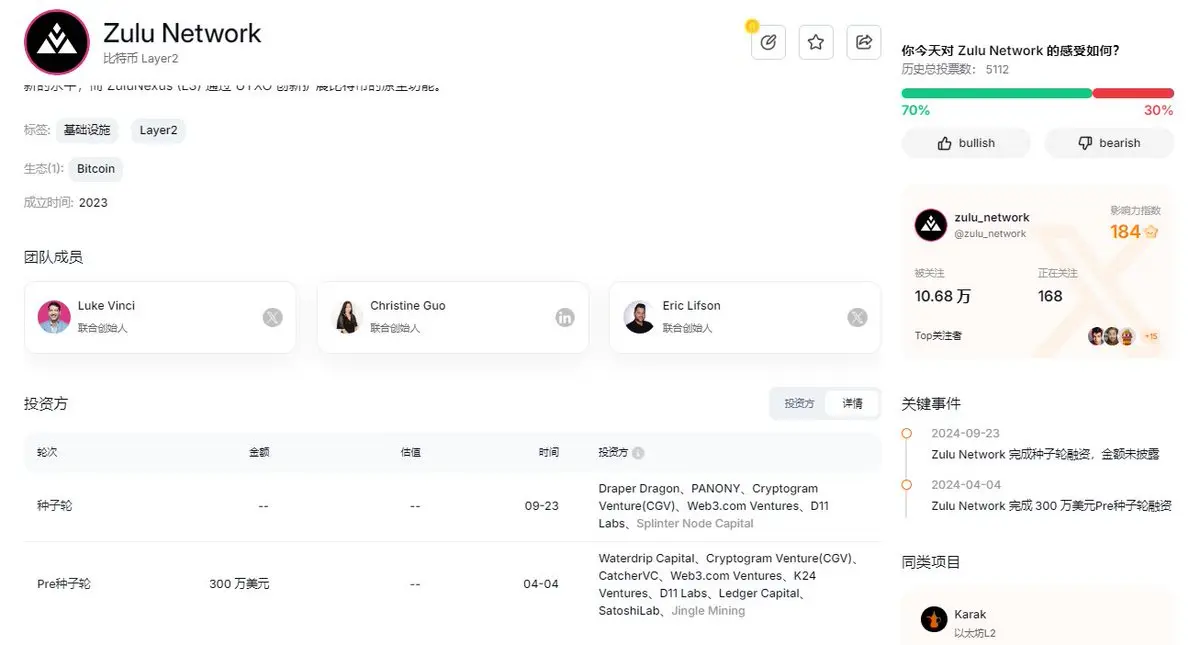
Task: Click the sentiment vote progress bar
Action: pyautogui.click(x=1037, y=93)
